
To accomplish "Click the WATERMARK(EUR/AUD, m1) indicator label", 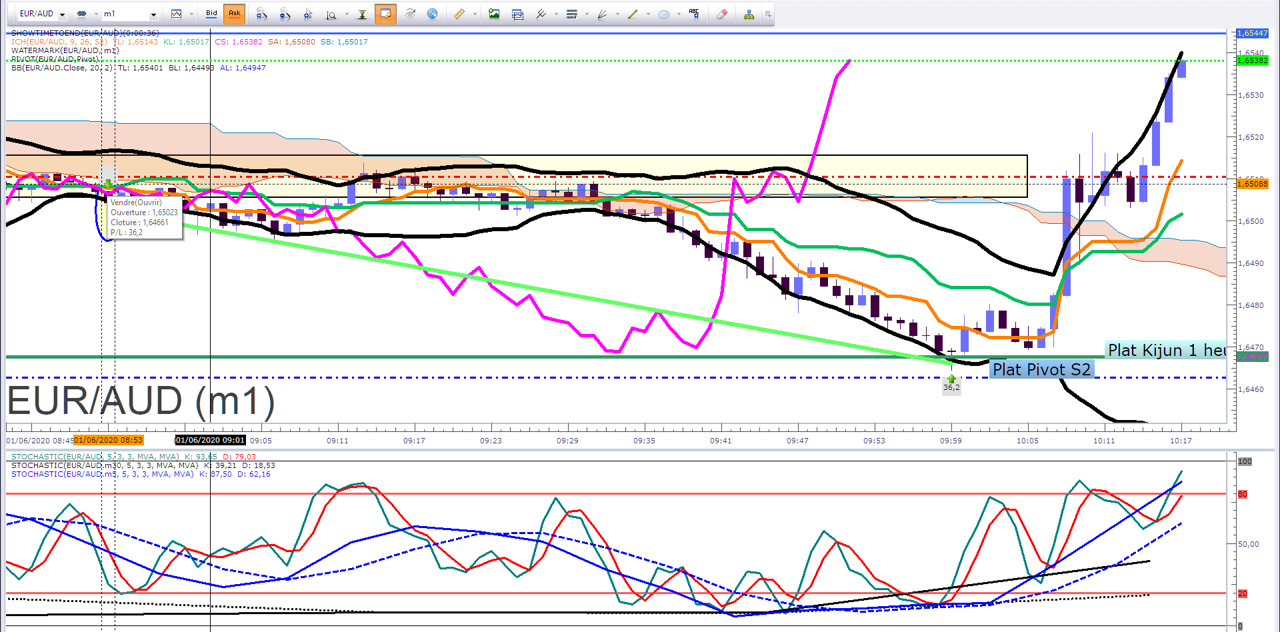I will click(63, 51).
